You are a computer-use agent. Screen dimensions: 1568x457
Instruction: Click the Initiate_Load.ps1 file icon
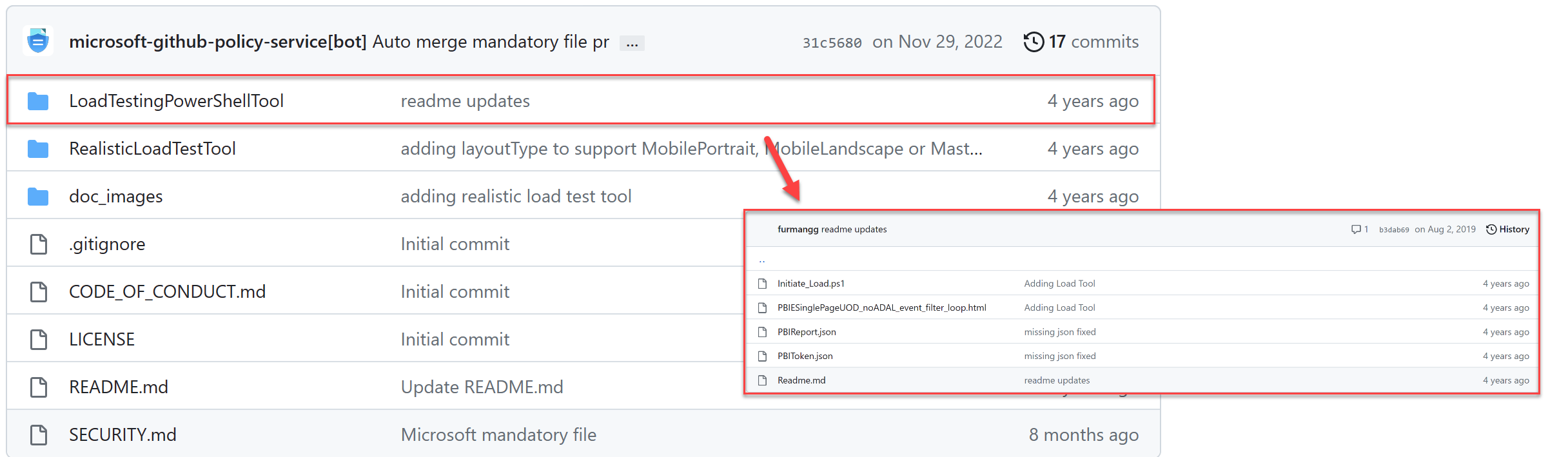pyautogui.click(x=763, y=284)
